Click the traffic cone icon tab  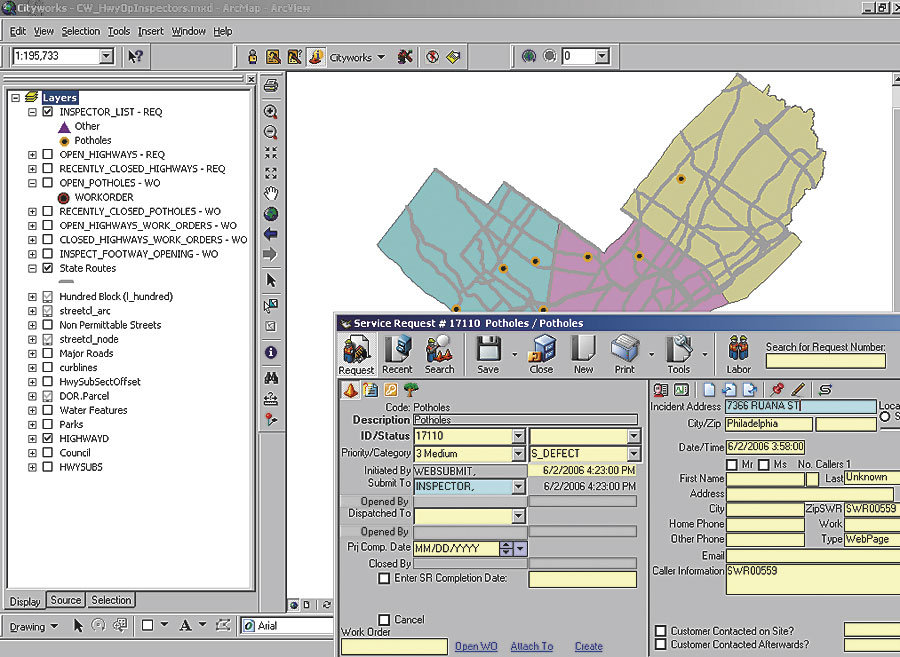[x=350, y=390]
